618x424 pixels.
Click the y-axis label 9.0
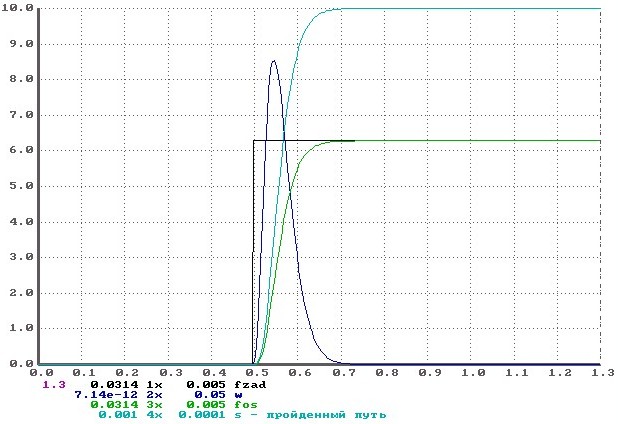(21, 44)
